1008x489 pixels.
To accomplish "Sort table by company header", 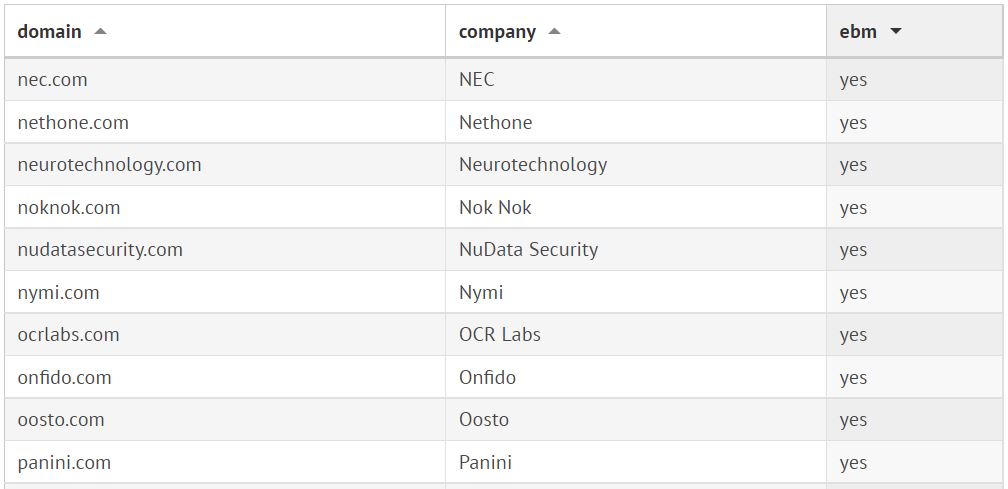I will click(x=497, y=32).
